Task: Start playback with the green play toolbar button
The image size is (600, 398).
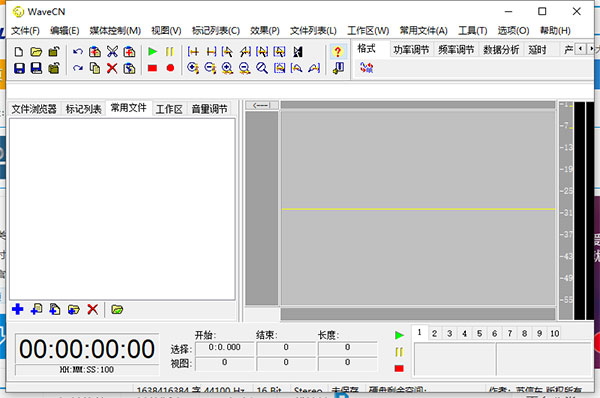Action: tap(153, 52)
